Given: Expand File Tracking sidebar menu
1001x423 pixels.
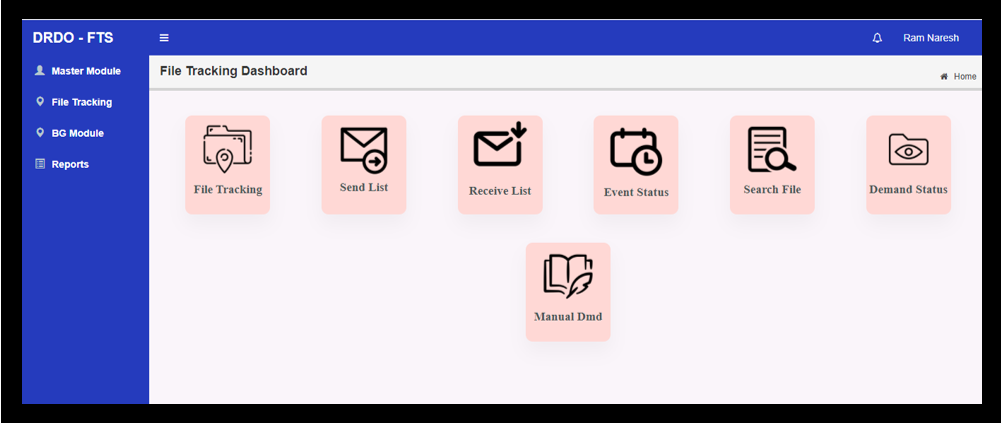Looking at the screenshot, I should 81,102.
